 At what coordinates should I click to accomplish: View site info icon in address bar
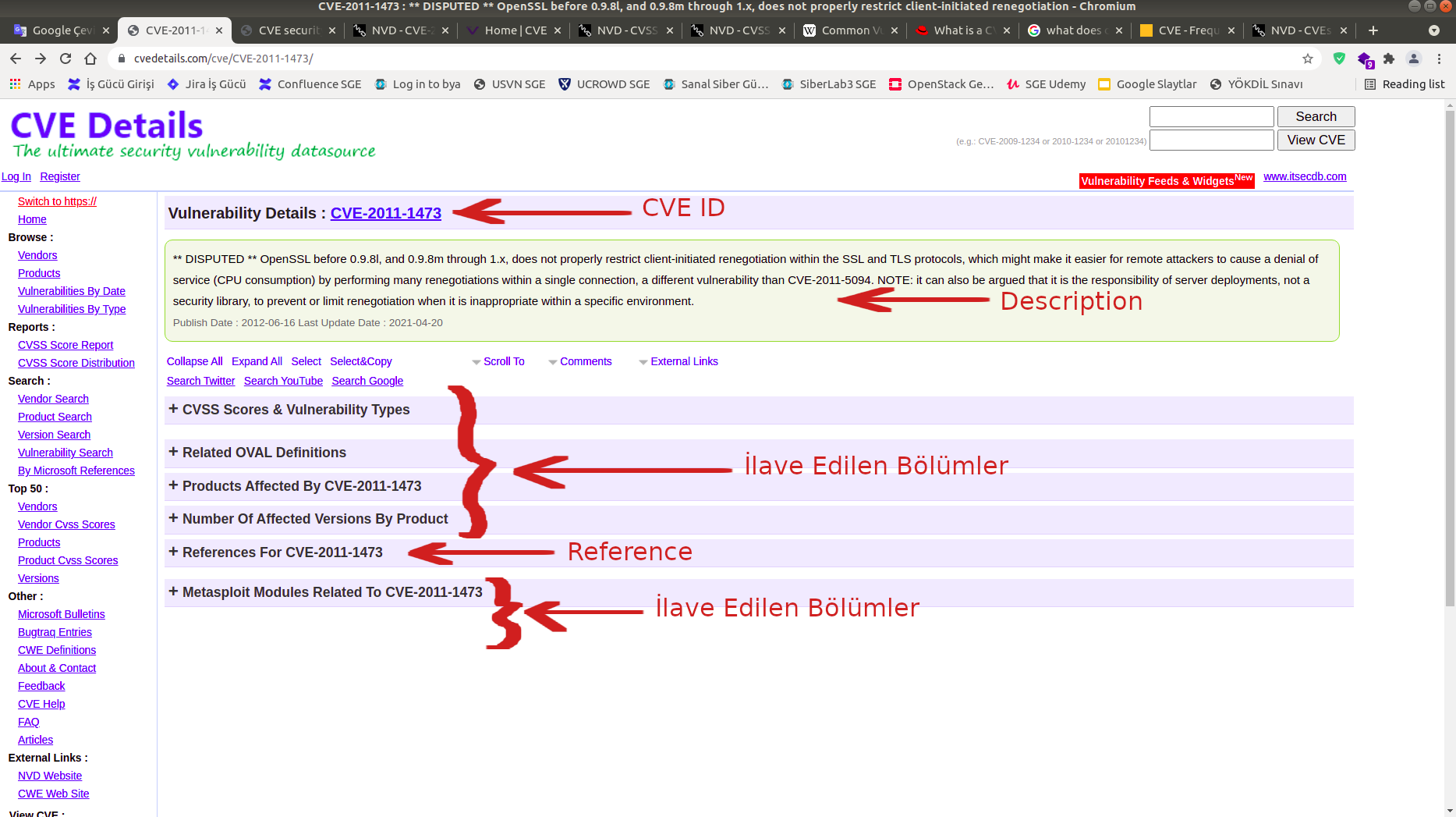121,59
